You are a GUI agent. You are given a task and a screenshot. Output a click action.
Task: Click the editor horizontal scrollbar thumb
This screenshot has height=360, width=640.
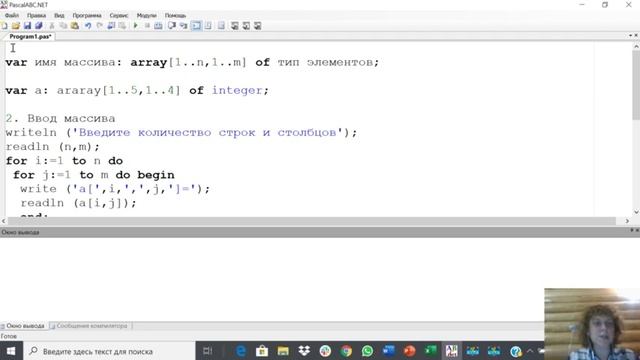(312, 221)
